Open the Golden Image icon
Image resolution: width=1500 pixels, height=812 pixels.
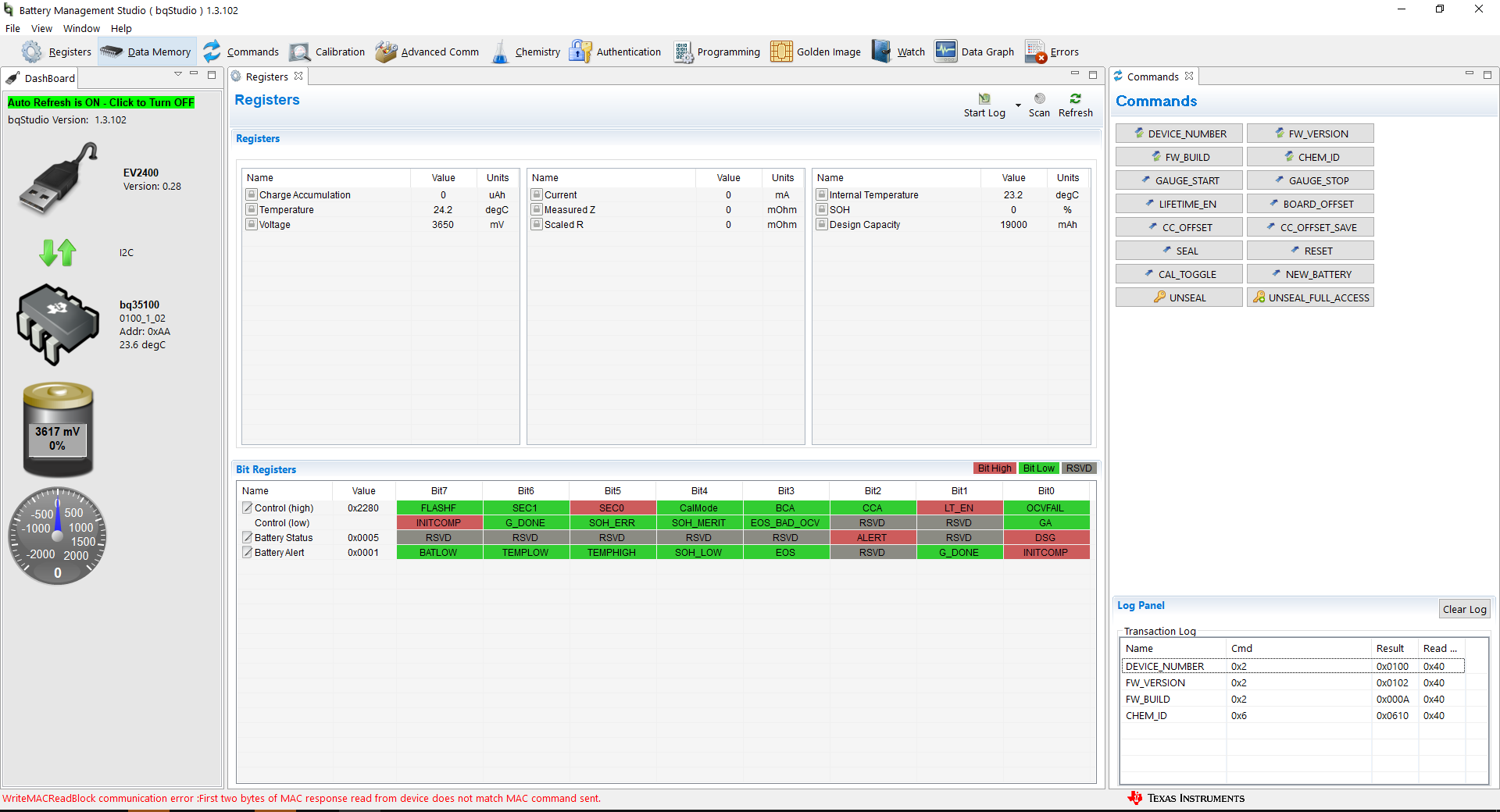(x=781, y=52)
